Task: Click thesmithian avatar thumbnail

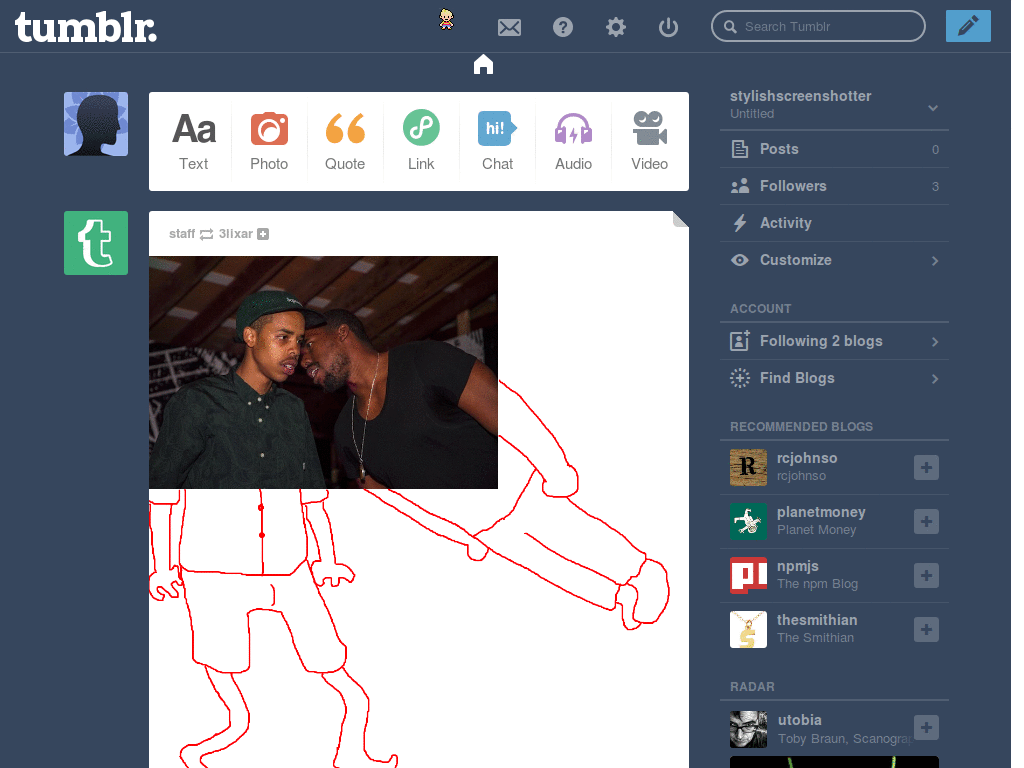Action: (748, 630)
